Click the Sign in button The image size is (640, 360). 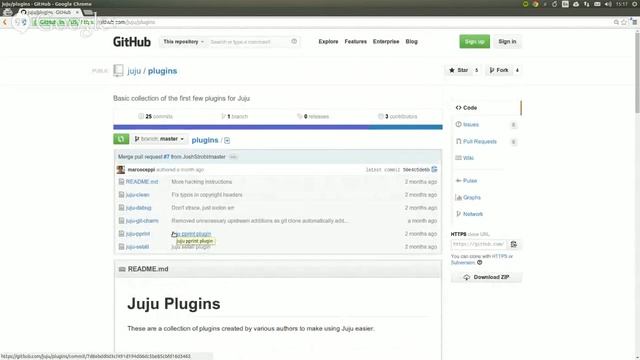pos(507,42)
